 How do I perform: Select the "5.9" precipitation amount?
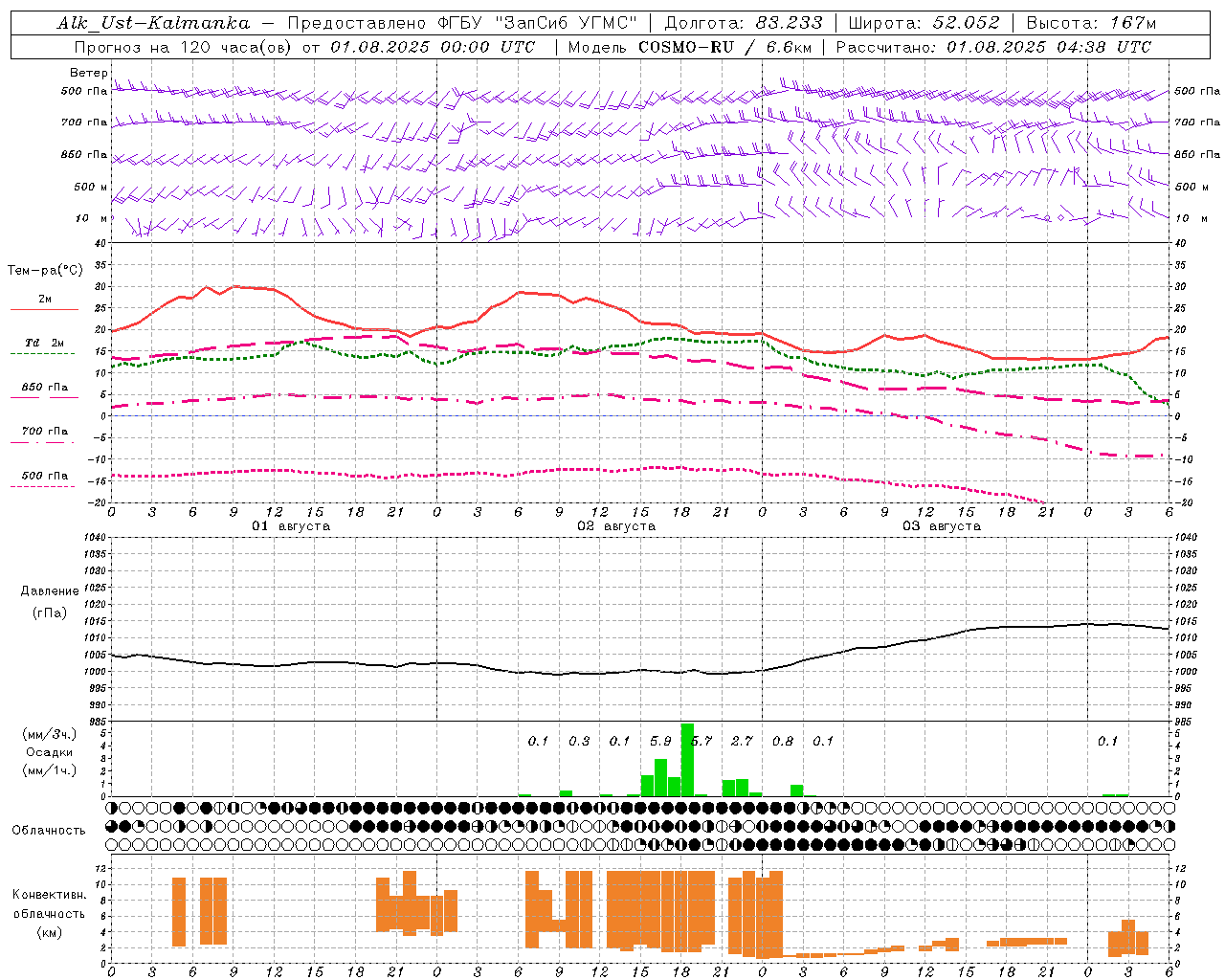[x=660, y=742]
